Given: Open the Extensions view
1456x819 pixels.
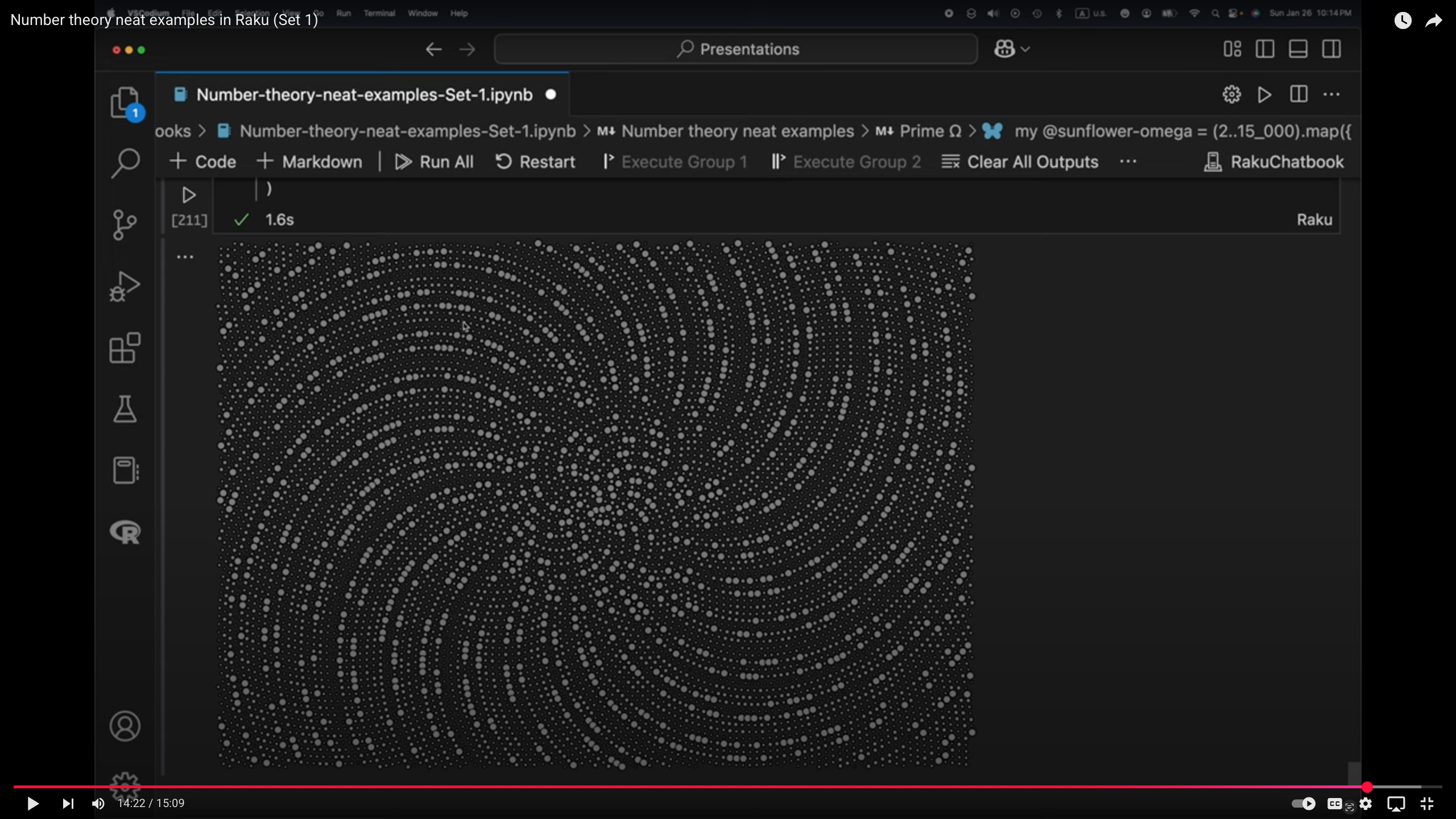Looking at the screenshot, I should tap(125, 348).
